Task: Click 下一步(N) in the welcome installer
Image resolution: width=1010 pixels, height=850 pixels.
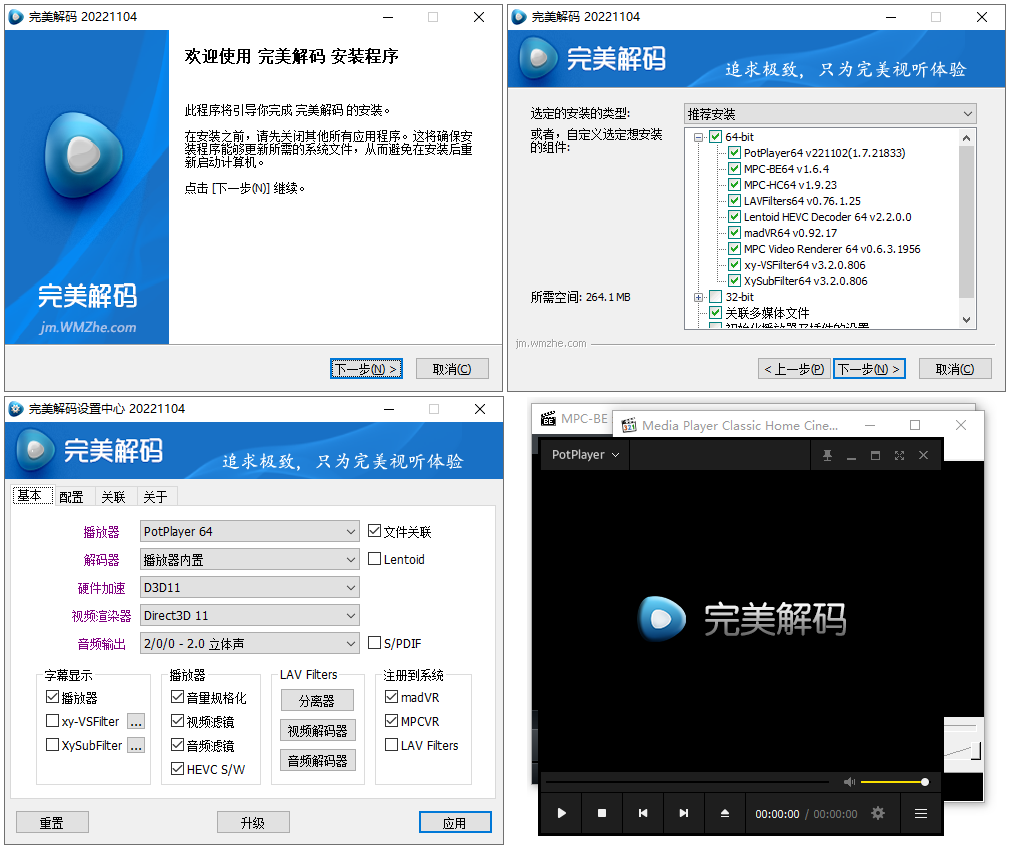Action: [366, 368]
